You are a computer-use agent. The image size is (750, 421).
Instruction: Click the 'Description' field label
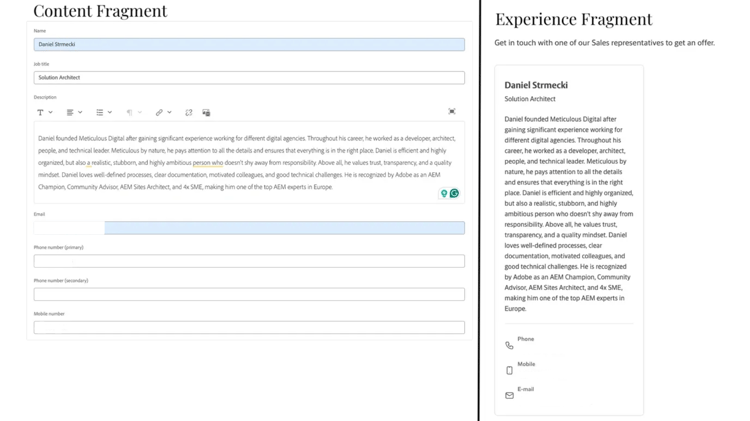pyautogui.click(x=45, y=97)
